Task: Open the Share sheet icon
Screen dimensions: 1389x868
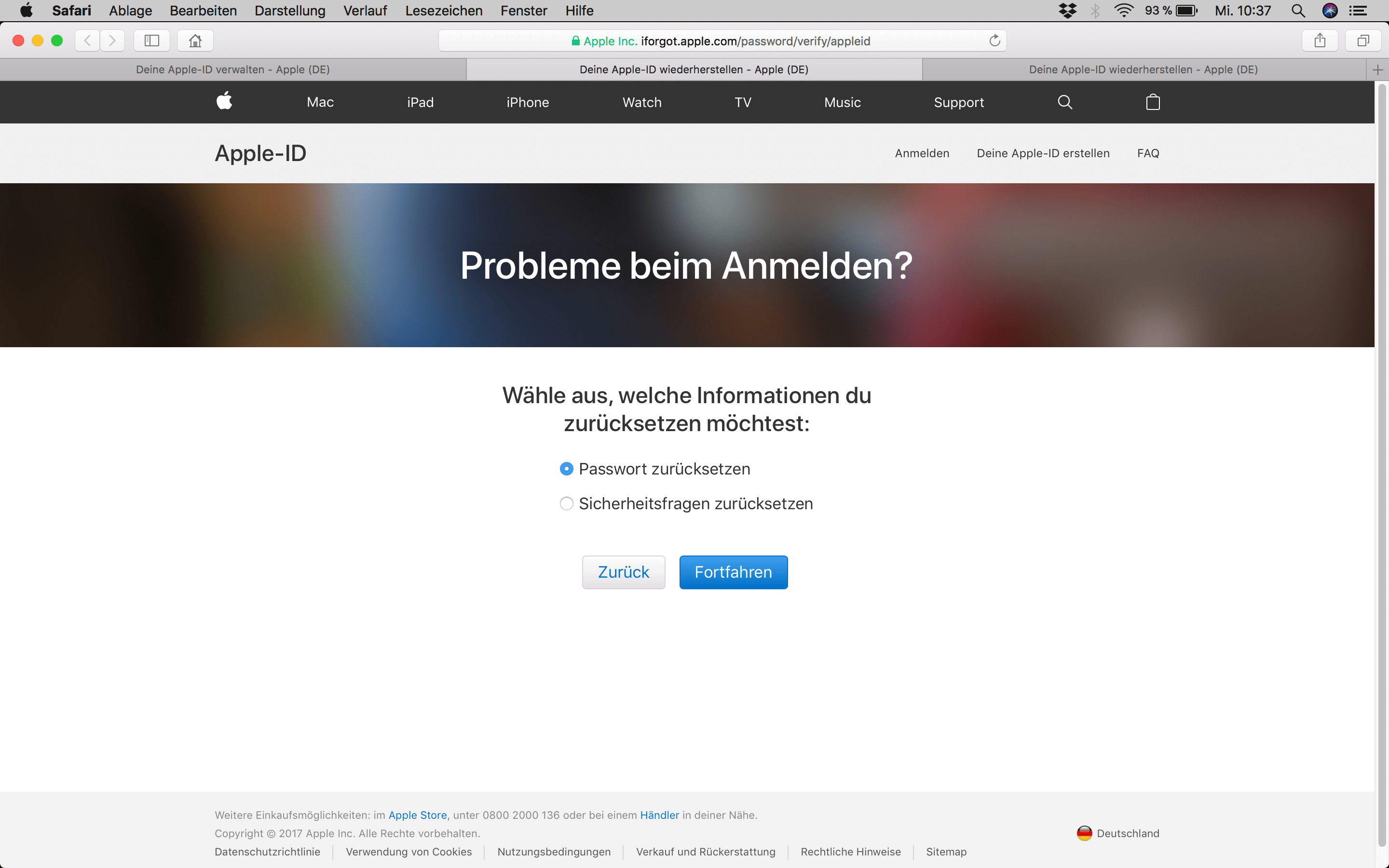Action: click(x=1320, y=41)
